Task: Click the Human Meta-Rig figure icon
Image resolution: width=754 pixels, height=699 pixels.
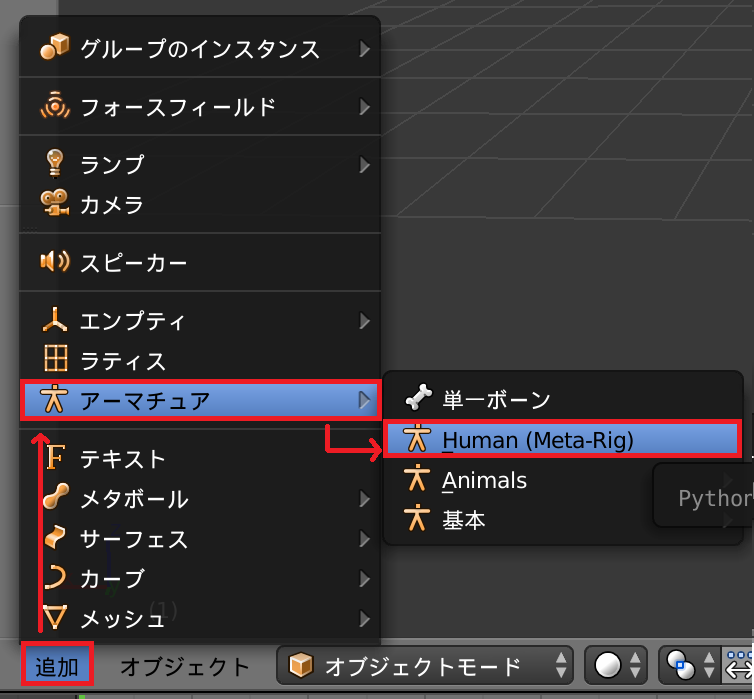Action: 417,438
